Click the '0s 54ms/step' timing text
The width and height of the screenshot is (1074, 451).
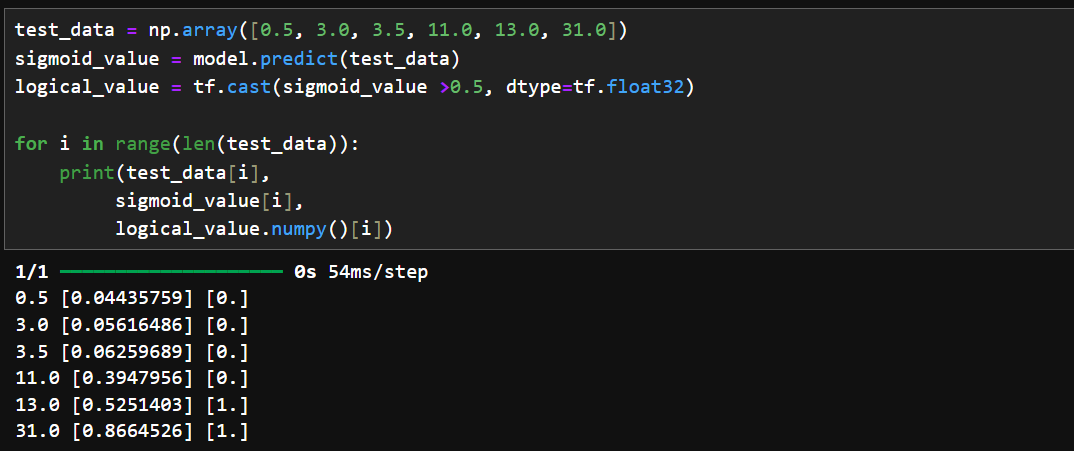(361, 272)
